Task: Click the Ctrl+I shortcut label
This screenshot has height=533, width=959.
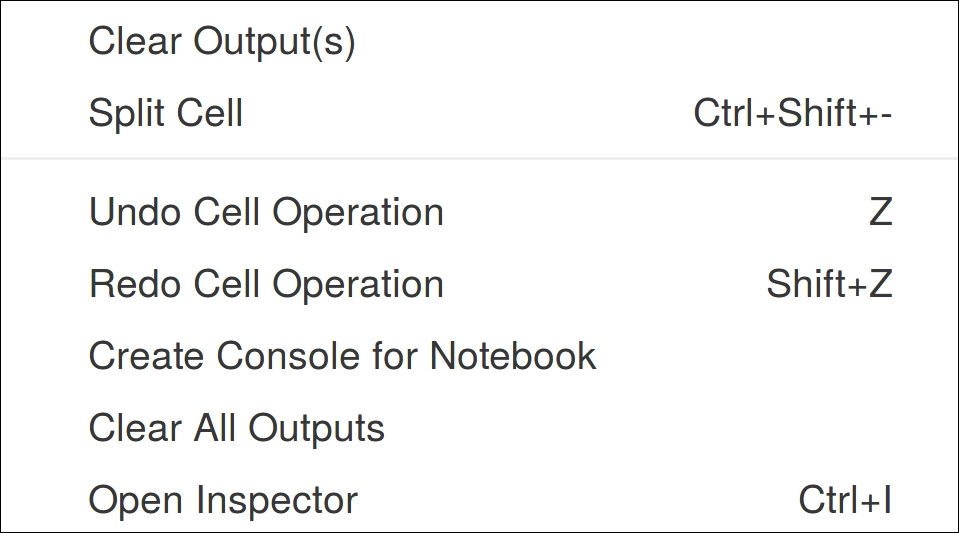Action: [845, 500]
